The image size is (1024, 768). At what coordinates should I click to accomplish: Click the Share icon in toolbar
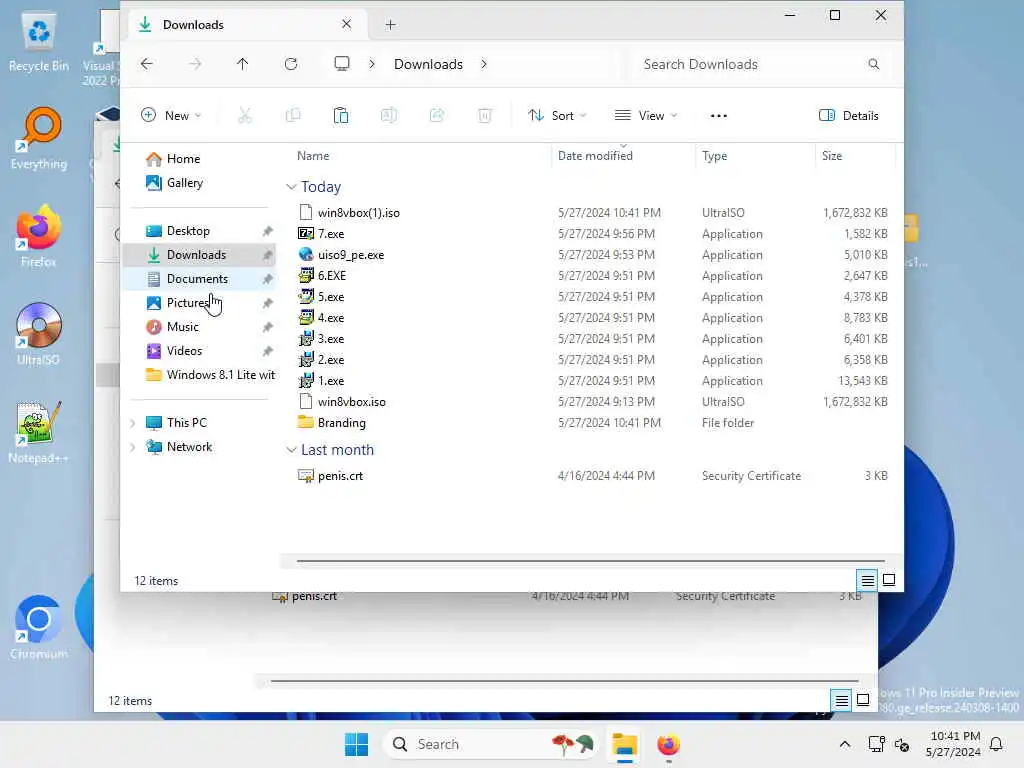[437, 116]
